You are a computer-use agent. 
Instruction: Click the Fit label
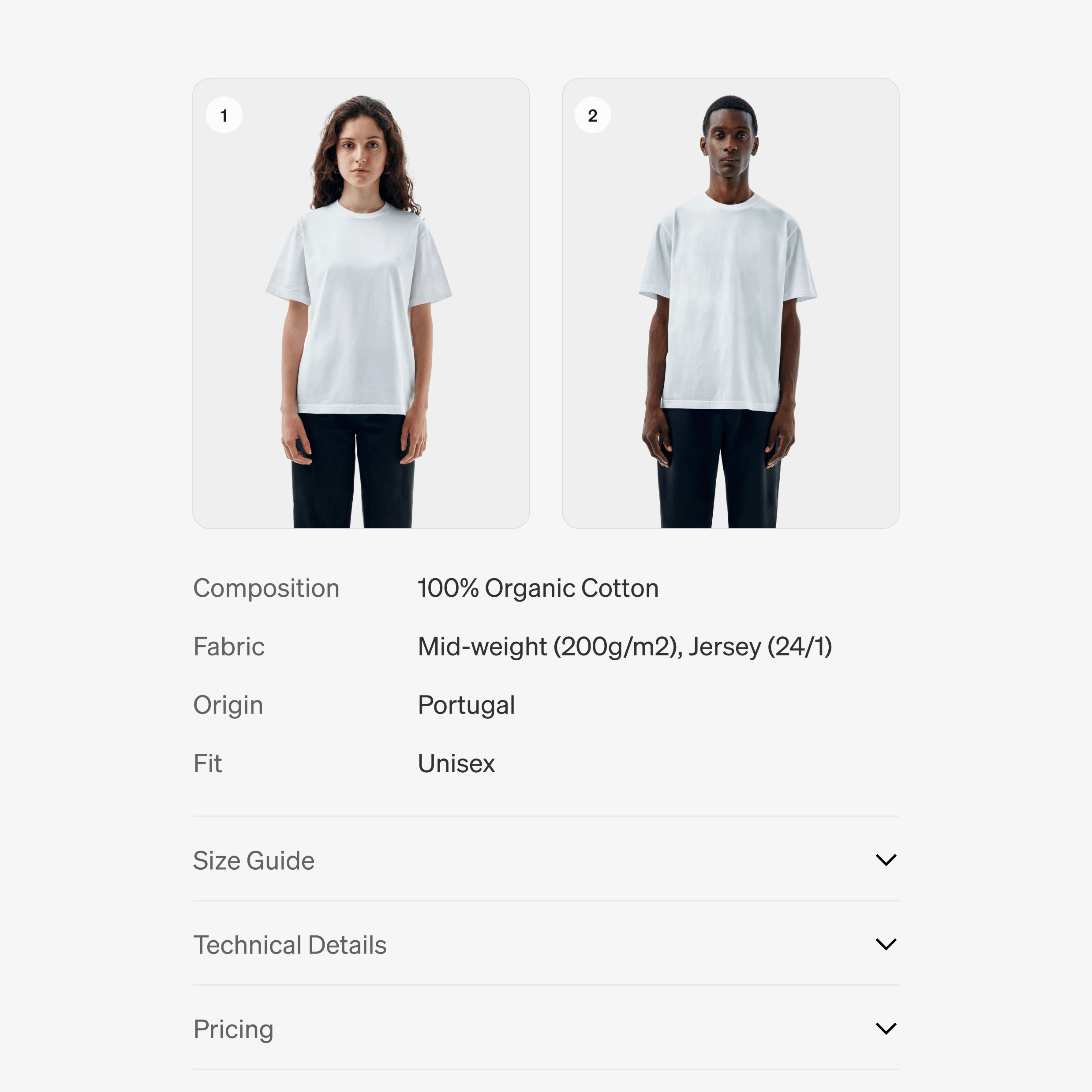tap(207, 763)
